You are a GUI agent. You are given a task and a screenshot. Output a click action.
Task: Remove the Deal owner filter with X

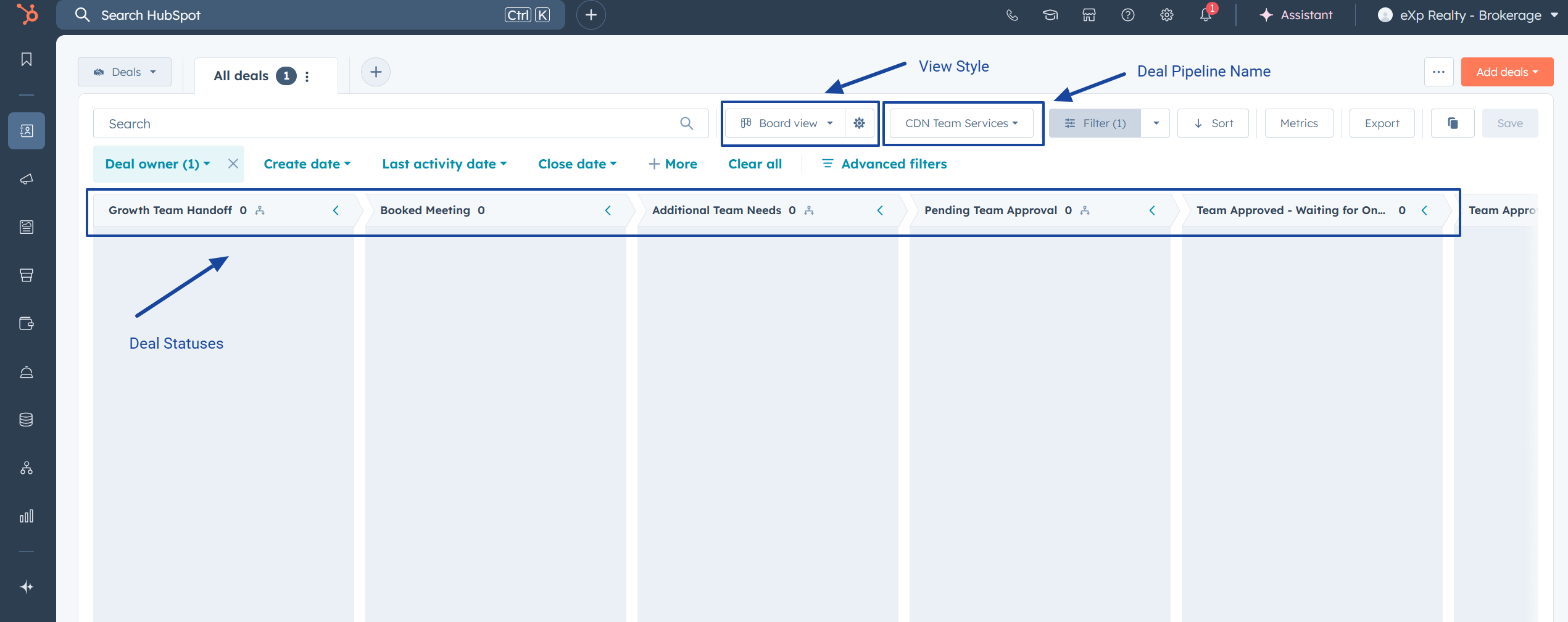coord(233,164)
